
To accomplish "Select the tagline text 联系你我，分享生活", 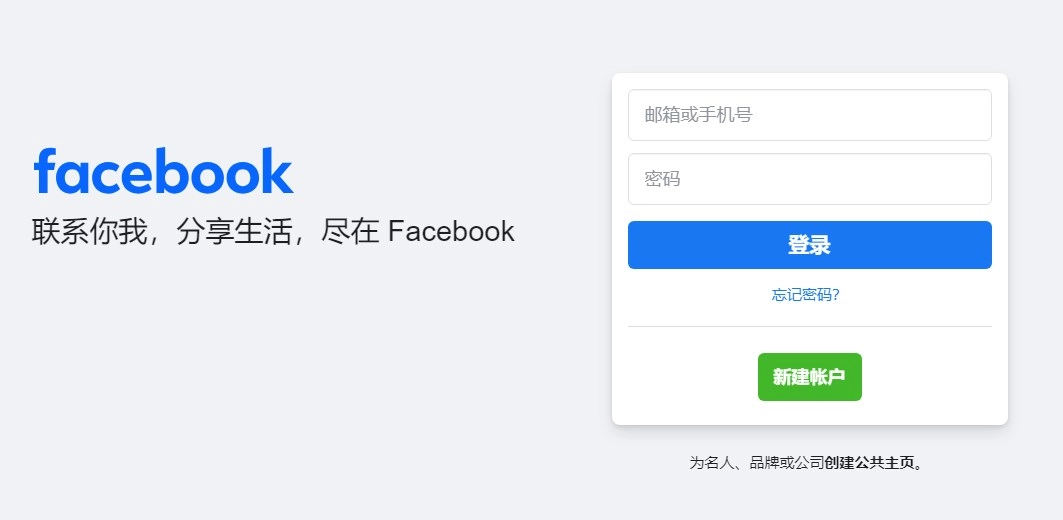I will coord(161,232).
